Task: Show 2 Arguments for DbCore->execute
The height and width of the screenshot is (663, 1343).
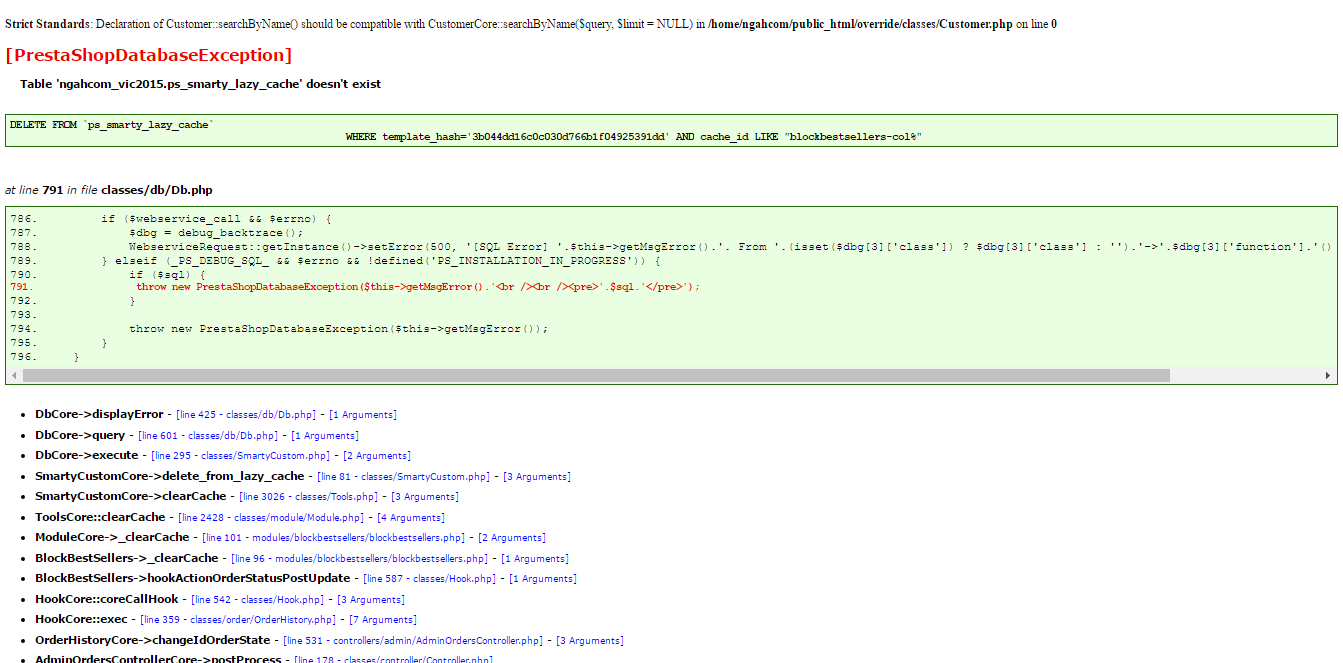Action: click(377, 455)
